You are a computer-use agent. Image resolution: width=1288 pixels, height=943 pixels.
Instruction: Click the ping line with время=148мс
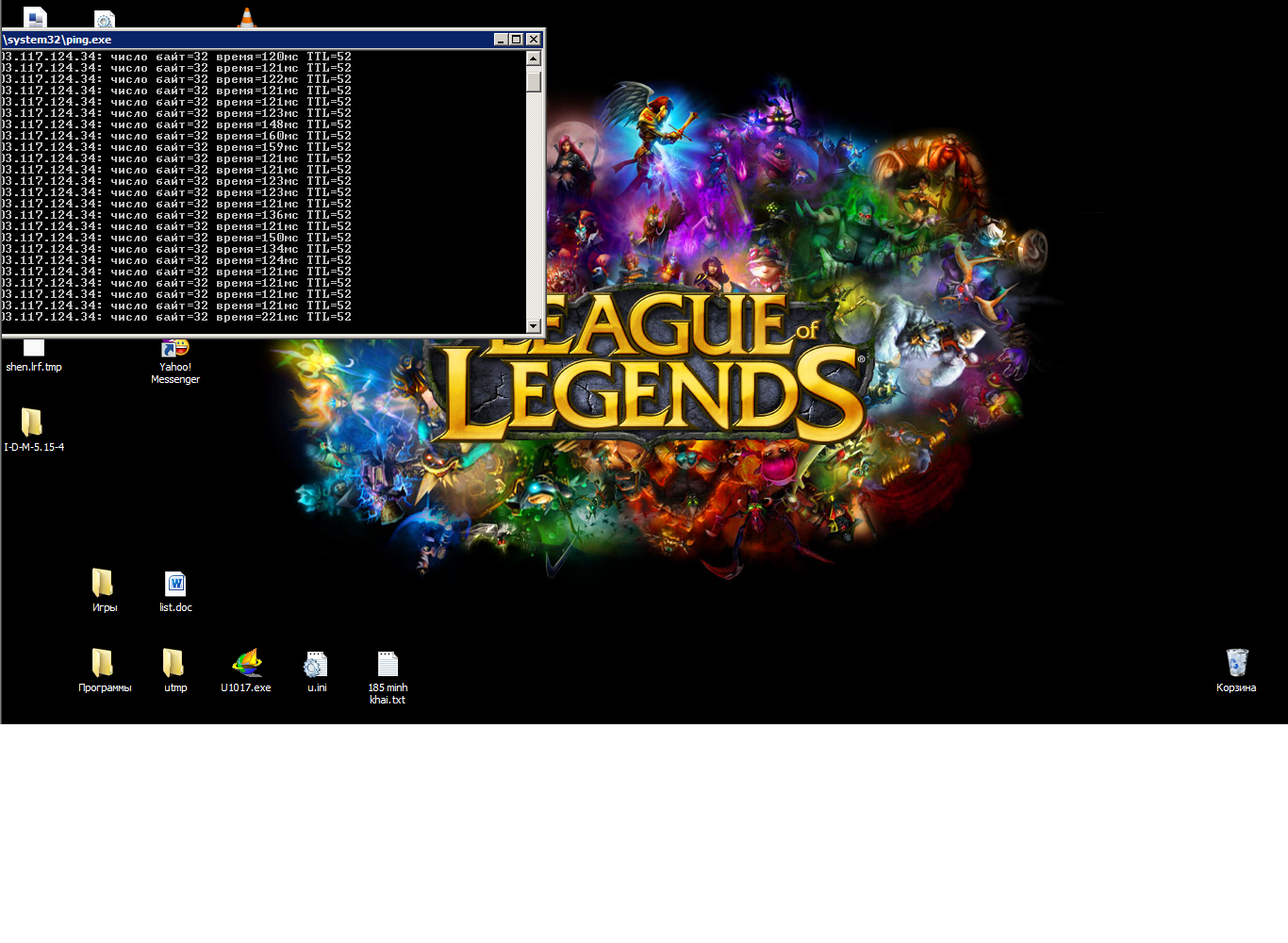pos(176,124)
